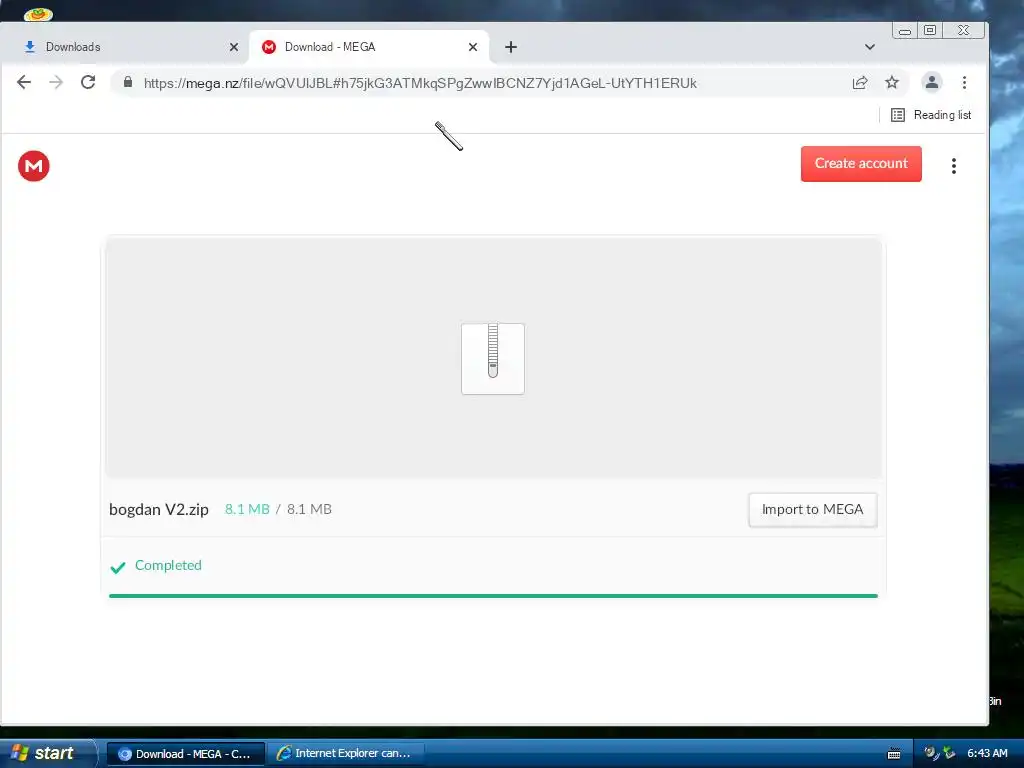Expand the tab search chevron
The width and height of the screenshot is (1024, 768).
(x=870, y=47)
